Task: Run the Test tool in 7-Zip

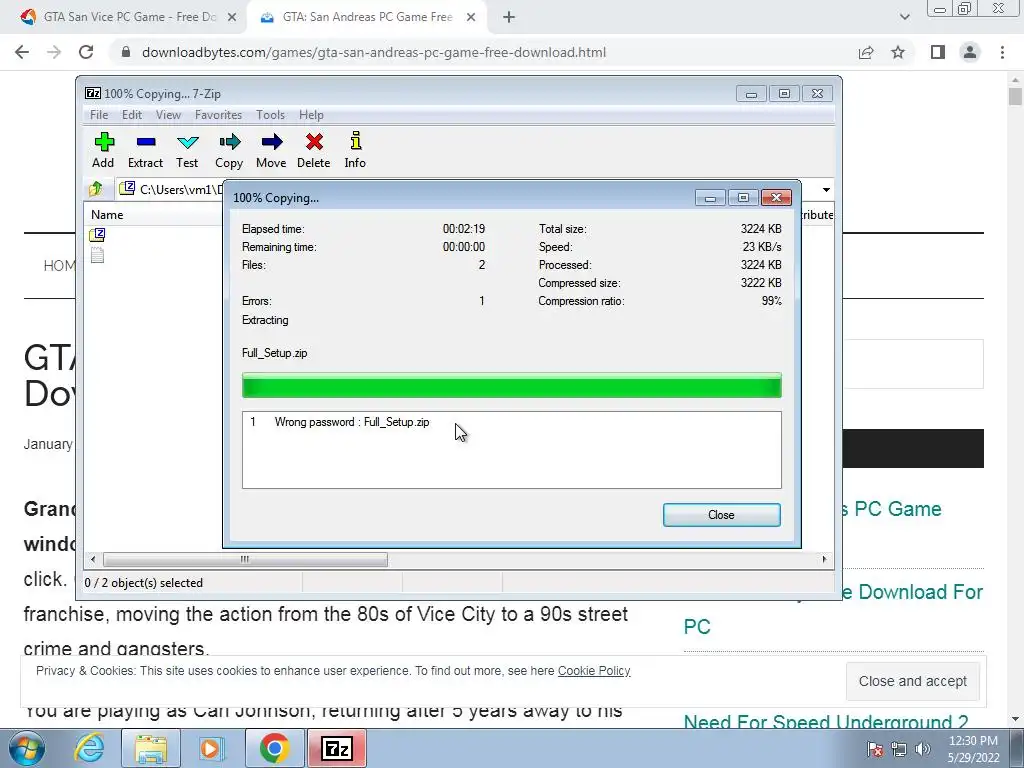Action: pyautogui.click(x=187, y=150)
